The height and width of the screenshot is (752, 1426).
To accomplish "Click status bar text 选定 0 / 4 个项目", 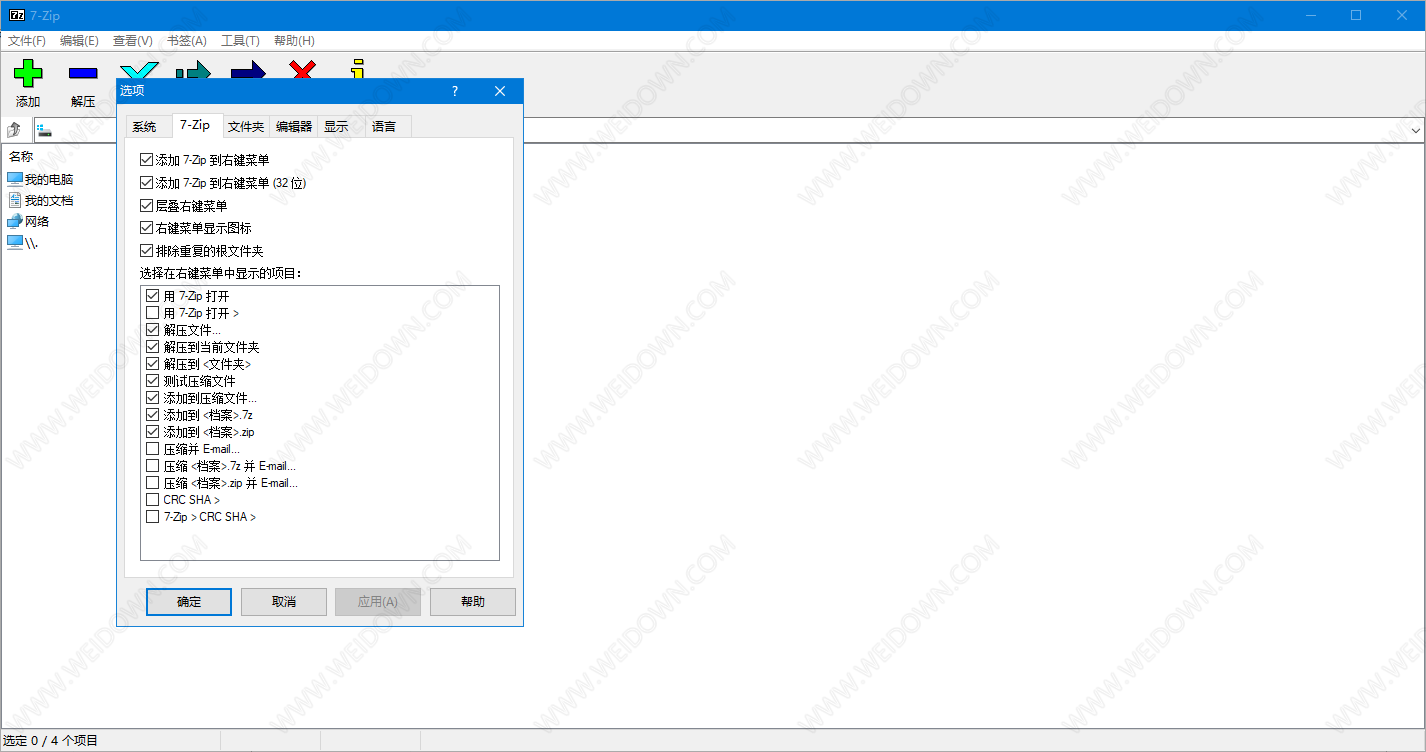I will tap(51, 741).
